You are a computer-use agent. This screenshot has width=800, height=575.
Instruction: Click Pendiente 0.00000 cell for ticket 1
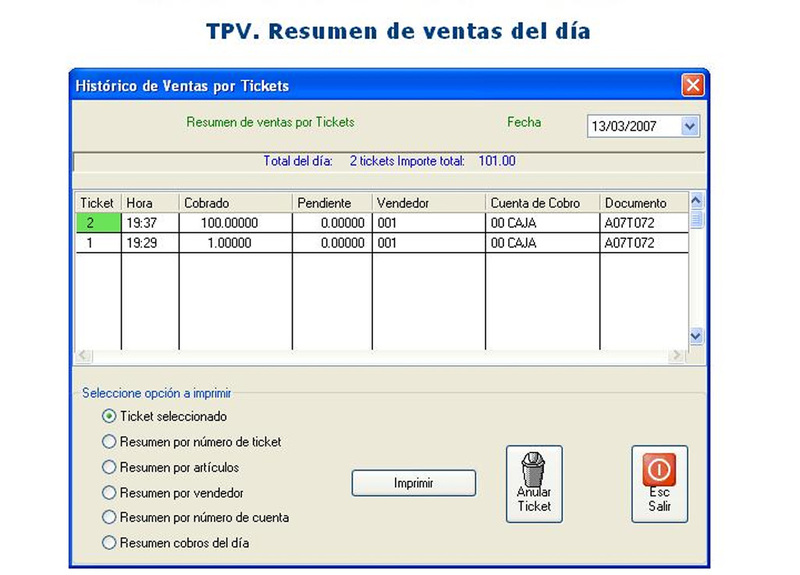(332, 243)
